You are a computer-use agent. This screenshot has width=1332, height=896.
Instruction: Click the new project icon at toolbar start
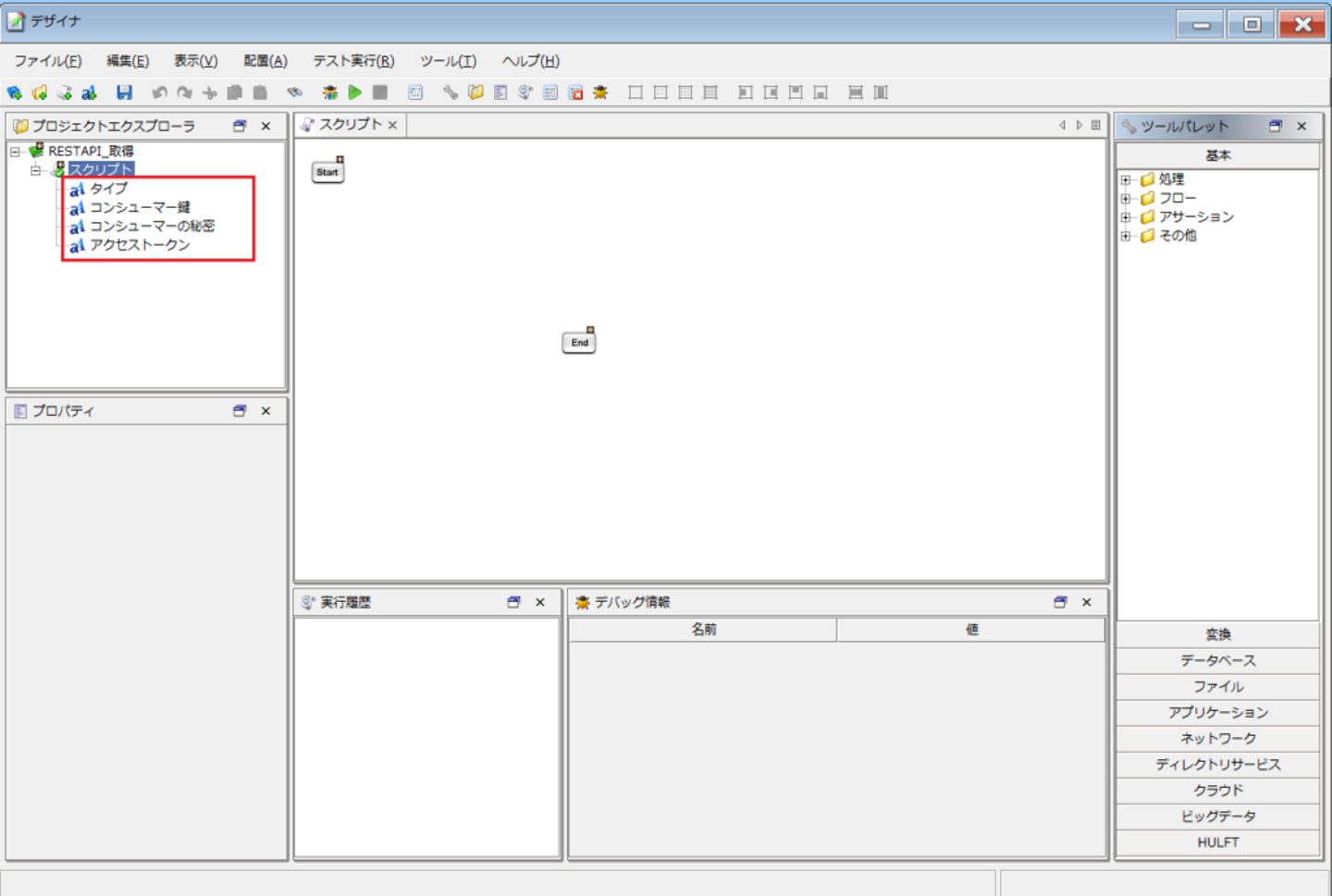coord(15,92)
